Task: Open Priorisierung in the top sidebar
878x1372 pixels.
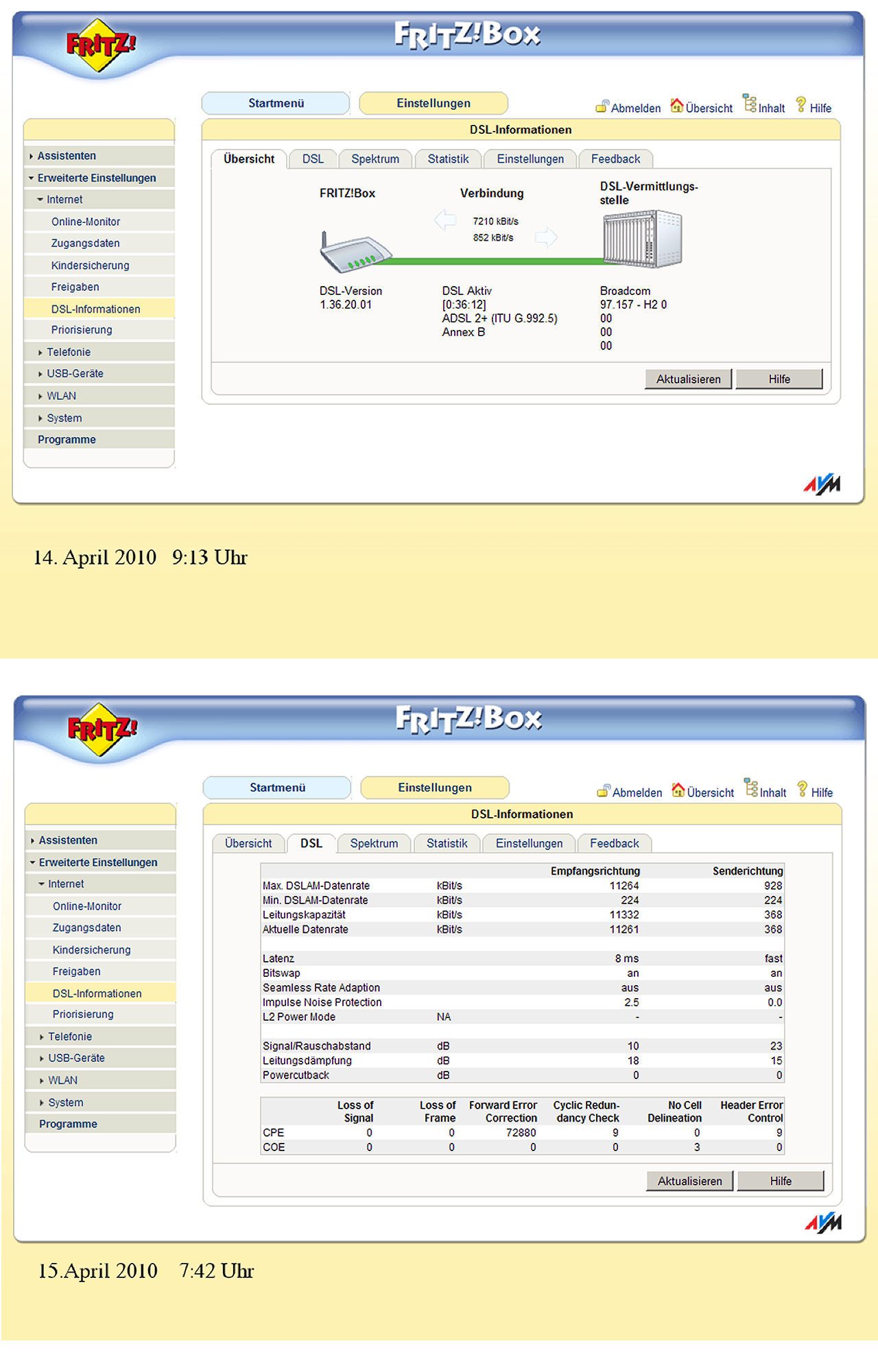Action: click(99, 330)
